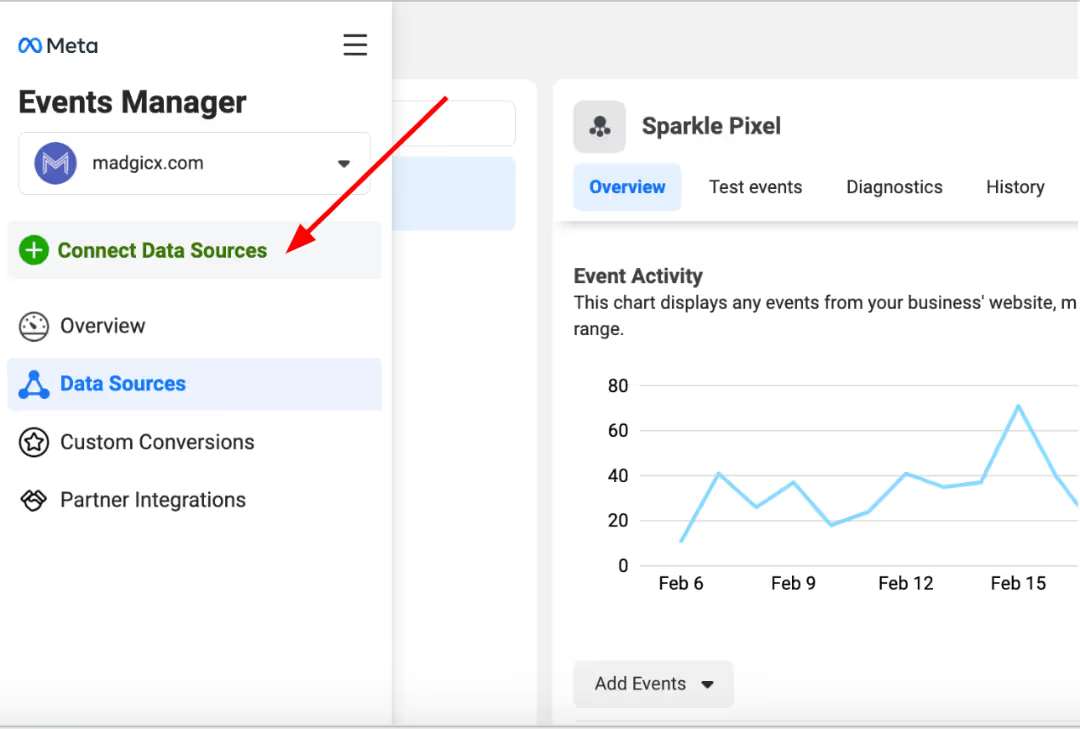This screenshot has height=729, width=1080.
Task: Click the Event Activity heading
Action: (638, 276)
